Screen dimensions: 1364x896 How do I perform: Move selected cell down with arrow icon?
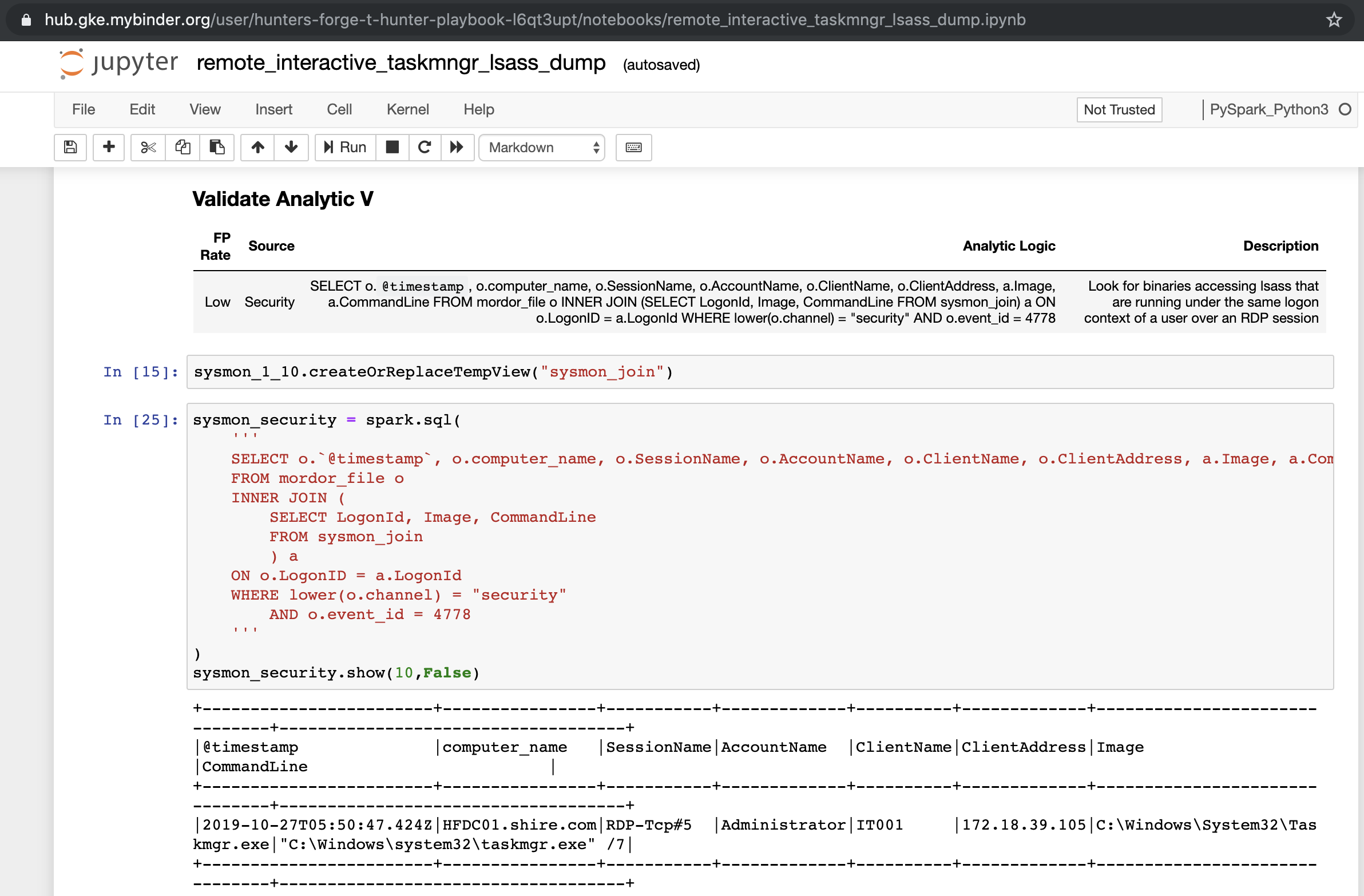pos(292,147)
